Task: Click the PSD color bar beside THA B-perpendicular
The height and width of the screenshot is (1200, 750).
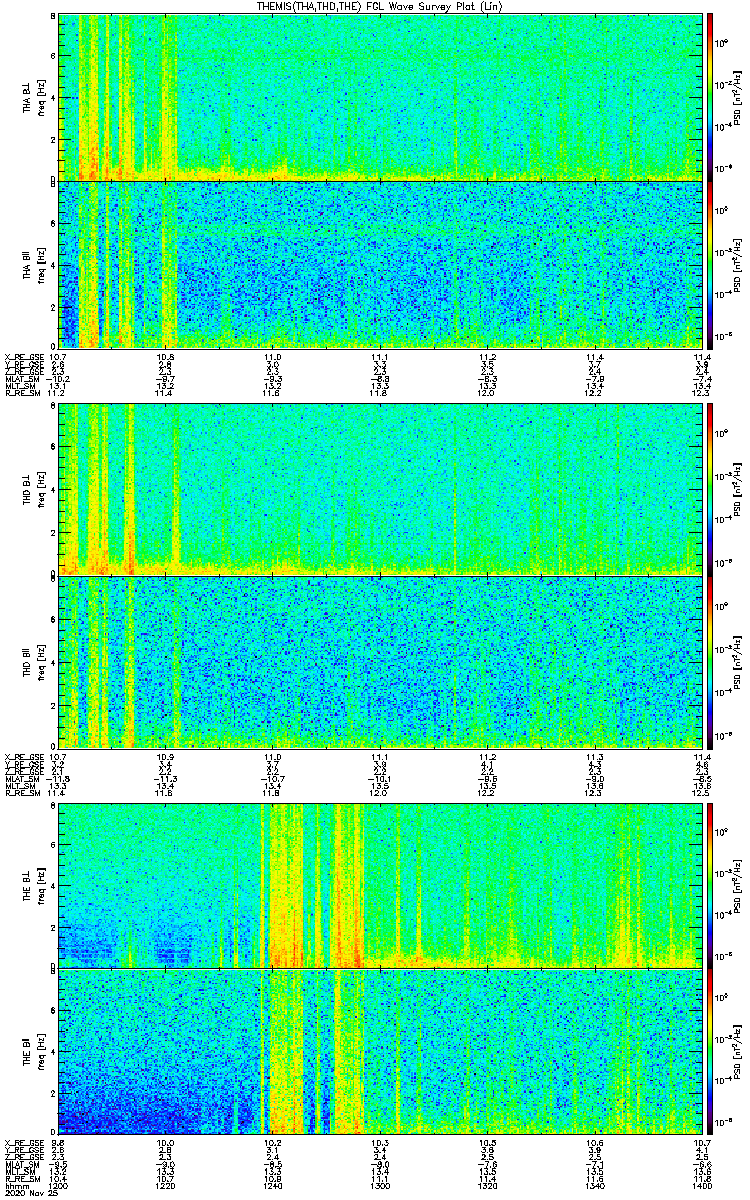Action: click(709, 97)
